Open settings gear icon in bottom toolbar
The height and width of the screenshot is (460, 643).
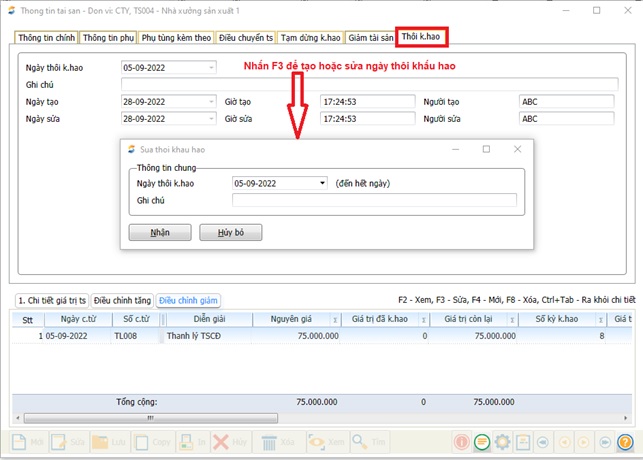[x=503, y=441]
